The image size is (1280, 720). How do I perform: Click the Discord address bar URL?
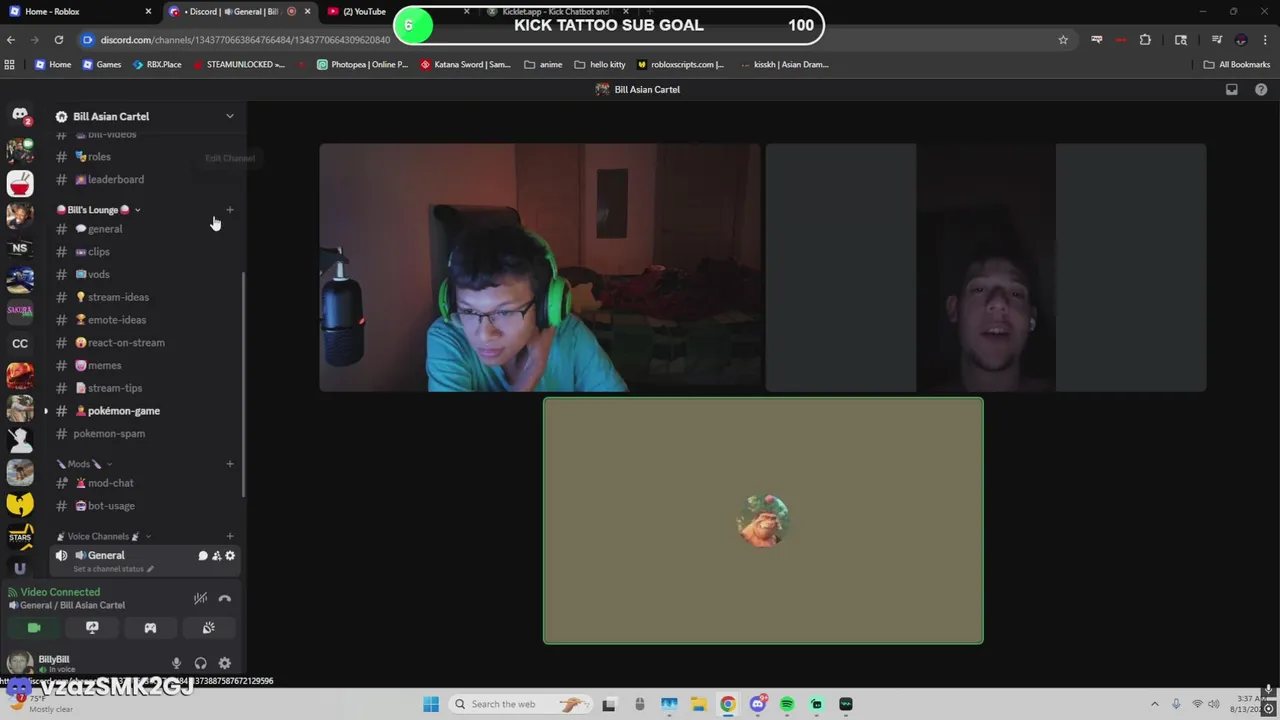245,40
